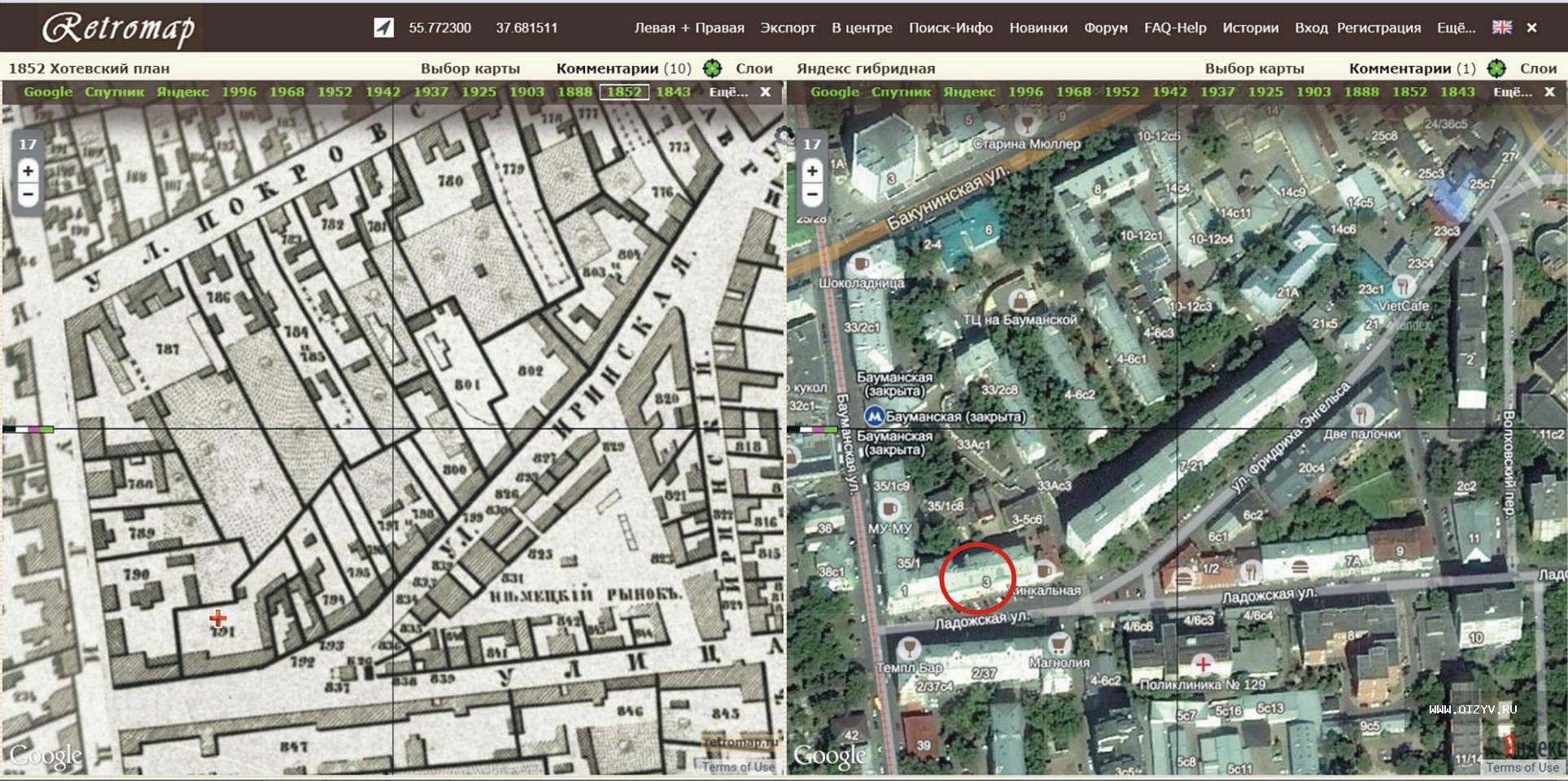Click green gear icon in right panel header
Image resolution: width=1568 pixels, height=781 pixels.
[1496, 68]
